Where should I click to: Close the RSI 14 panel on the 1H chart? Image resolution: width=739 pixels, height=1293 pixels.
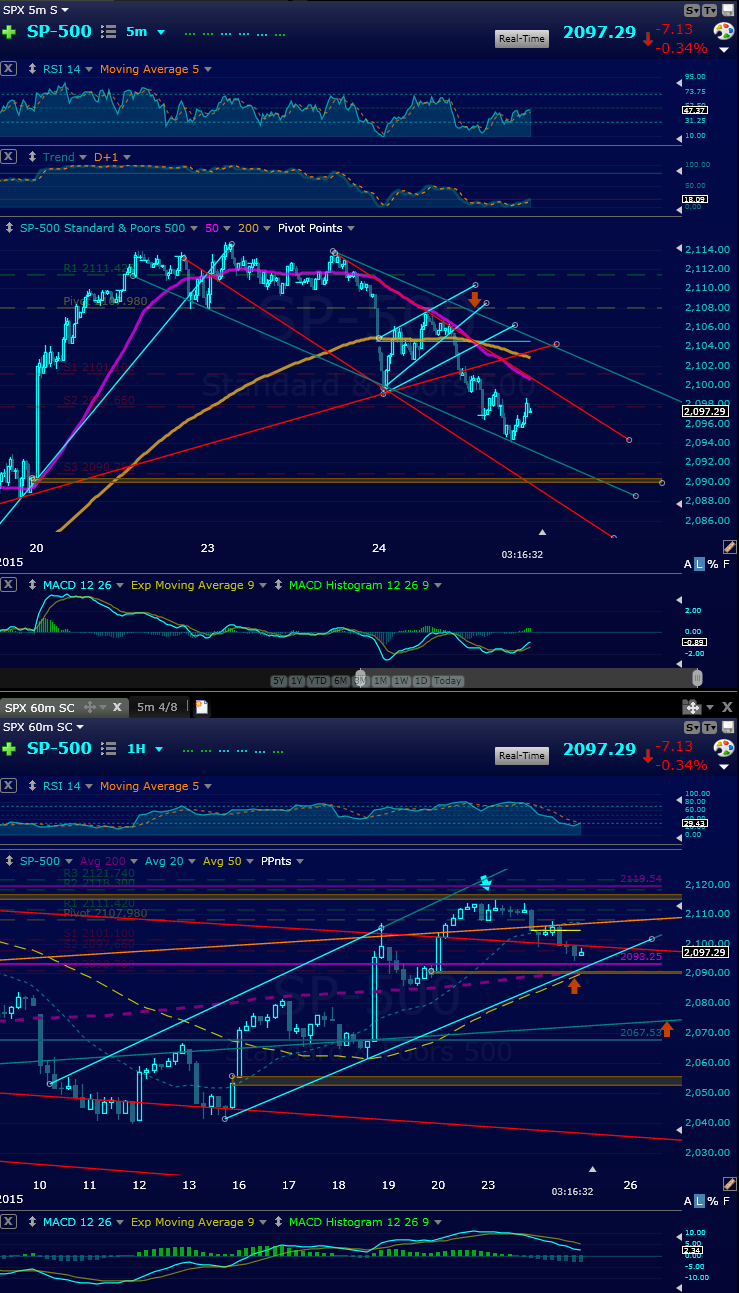[x=8, y=786]
